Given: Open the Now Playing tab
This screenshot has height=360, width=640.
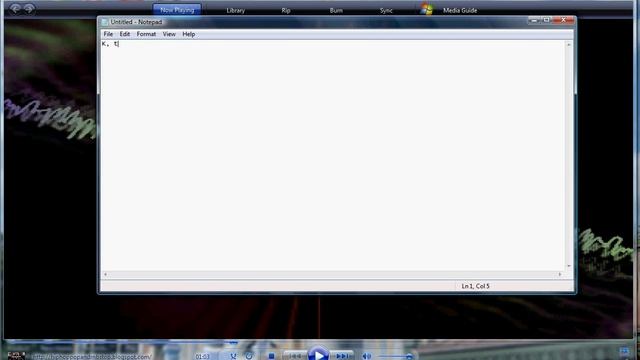Looking at the screenshot, I should pyautogui.click(x=177, y=10).
